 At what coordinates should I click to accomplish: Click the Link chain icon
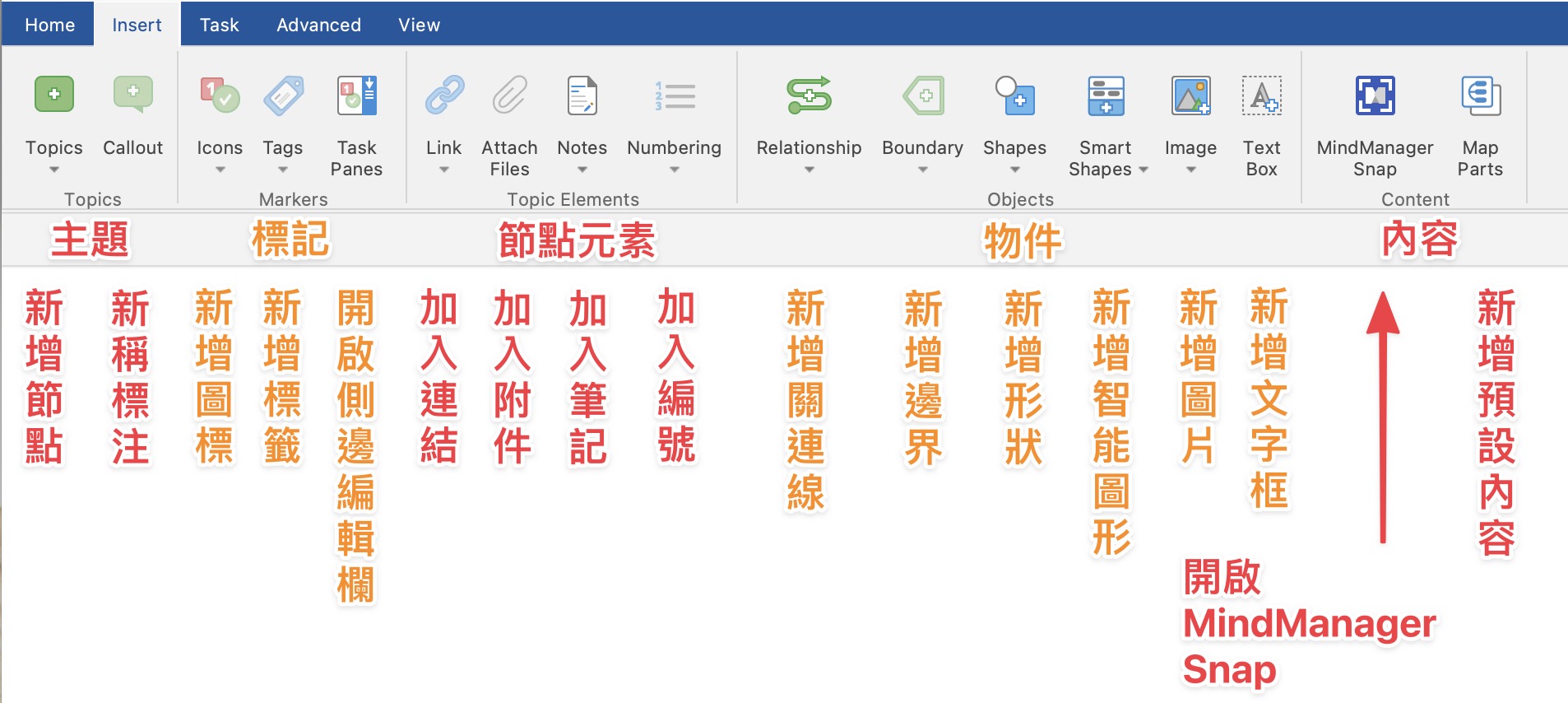point(444,95)
